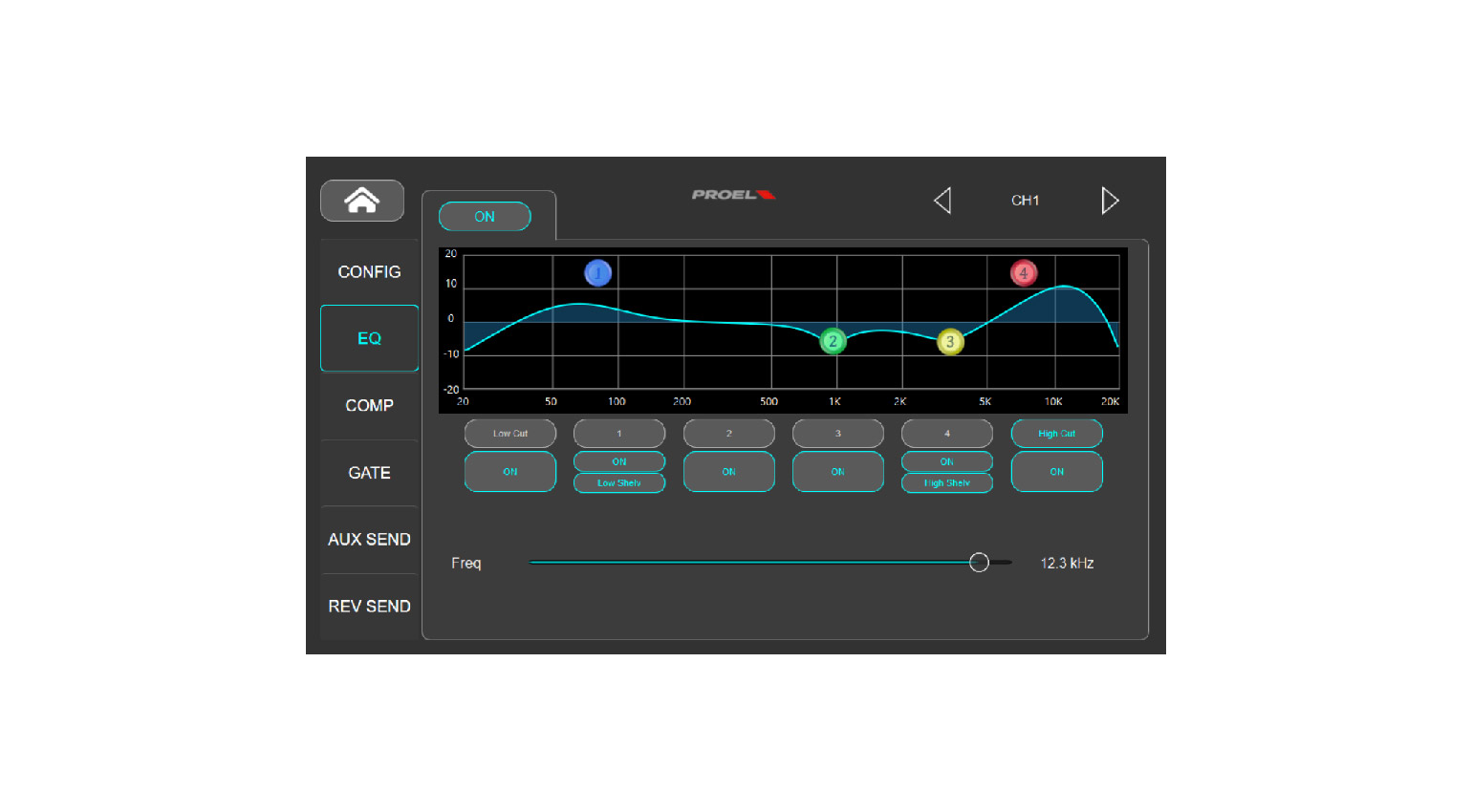This screenshot has height=812, width=1472.
Task: Switch to the COMP tab
Action: click(x=369, y=406)
